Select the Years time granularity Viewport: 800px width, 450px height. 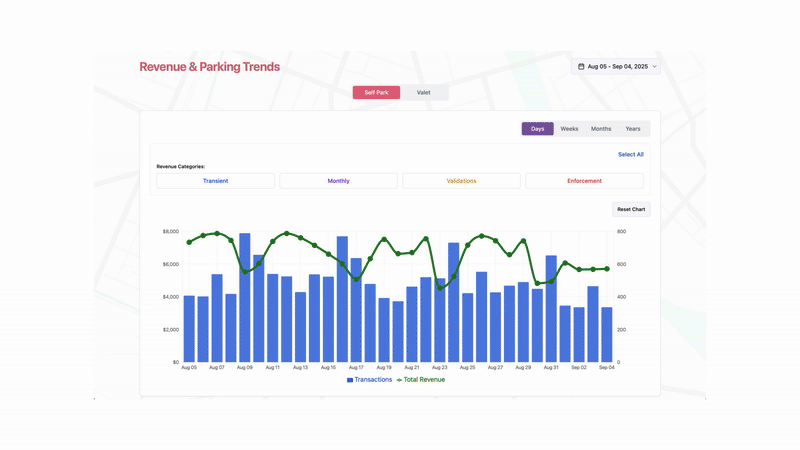(x=633, y=129)
